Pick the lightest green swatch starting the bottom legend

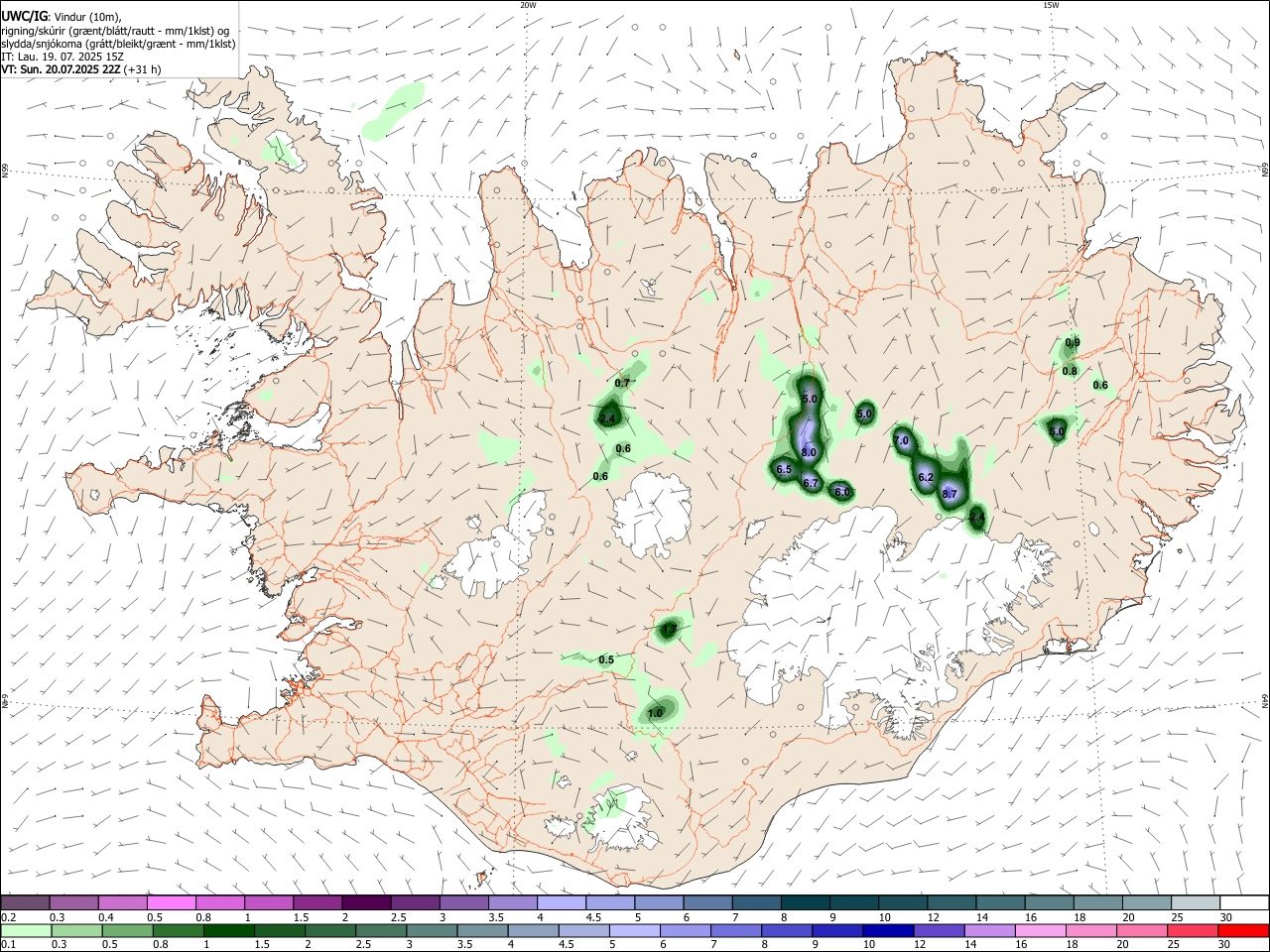[x=26, y=931]
